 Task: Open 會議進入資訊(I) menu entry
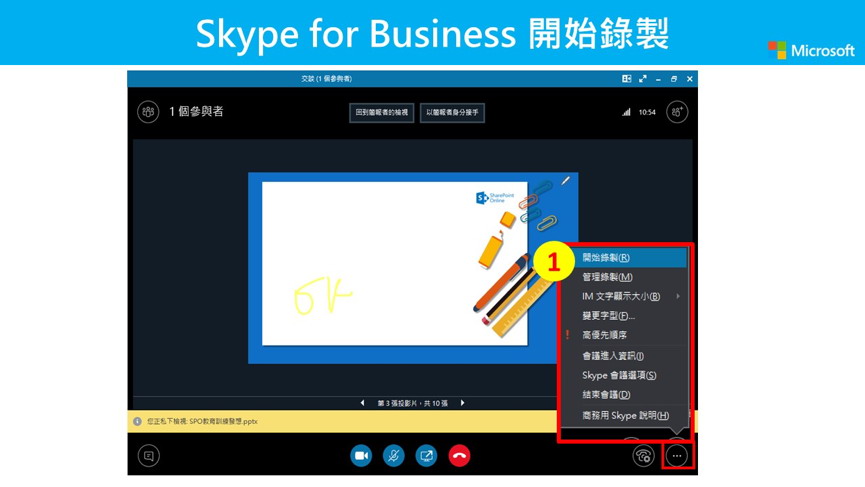(624, 356)
